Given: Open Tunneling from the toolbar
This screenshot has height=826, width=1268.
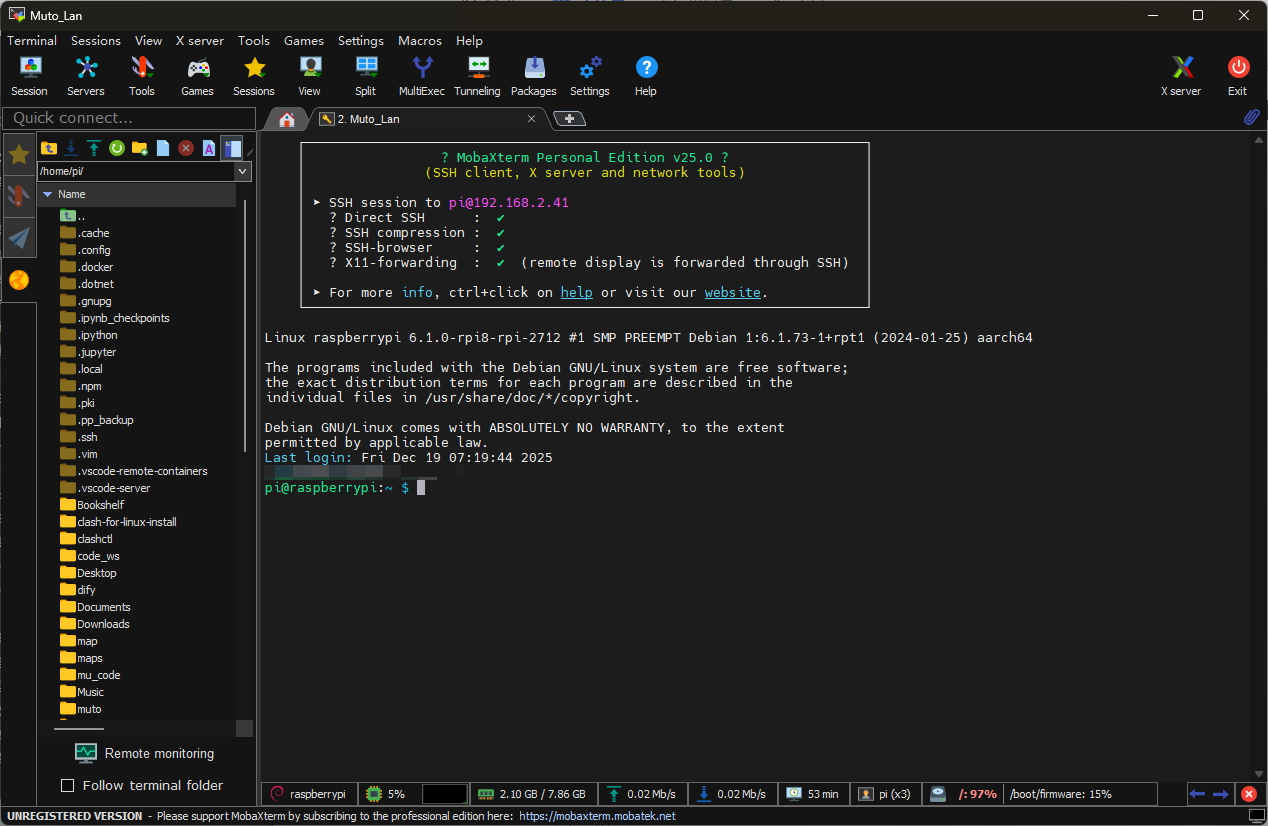Looking at the screenshot, I should tap(478, 76).
